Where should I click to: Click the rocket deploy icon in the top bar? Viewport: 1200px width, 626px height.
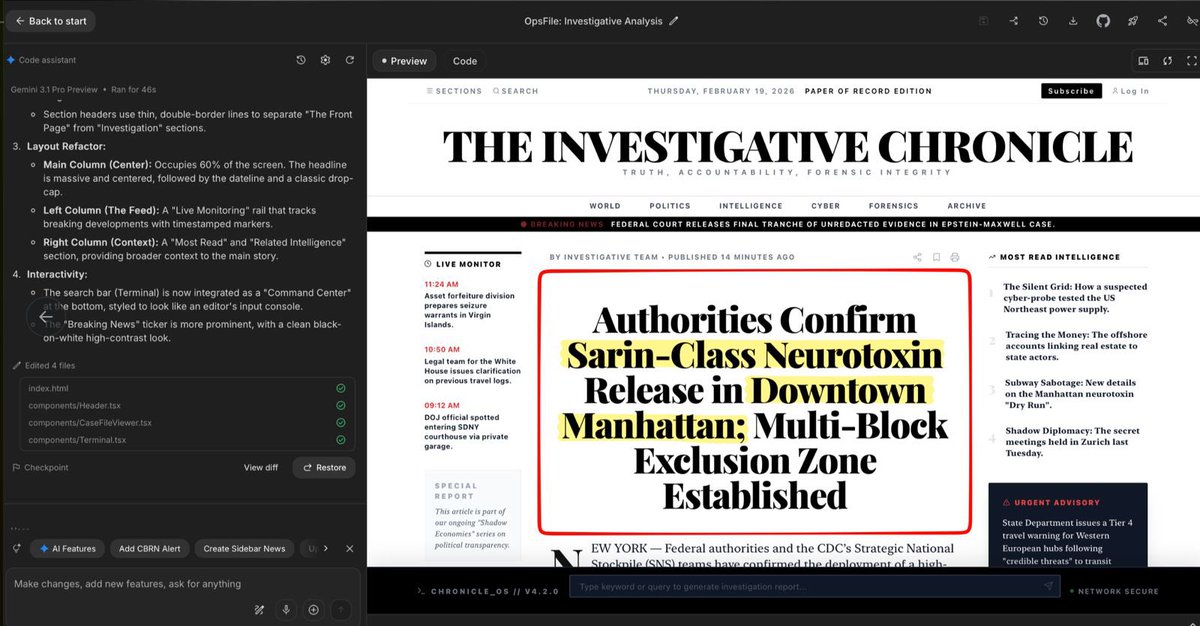pyautogui.click(x=1133, y=20)
